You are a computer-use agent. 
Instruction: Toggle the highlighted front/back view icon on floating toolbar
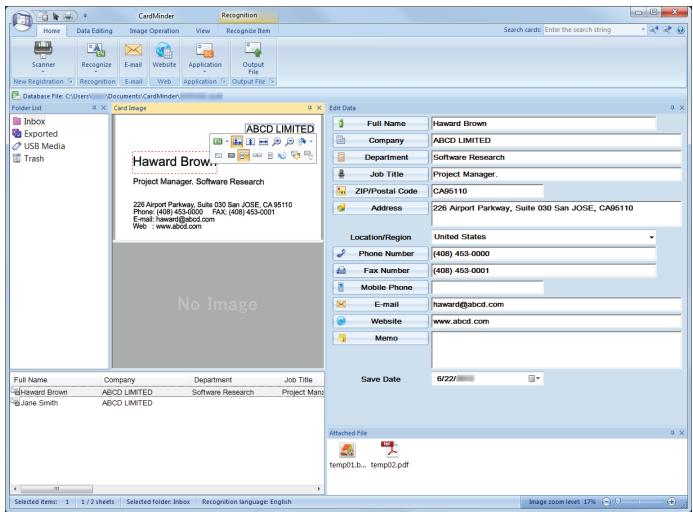click(244, 155)
